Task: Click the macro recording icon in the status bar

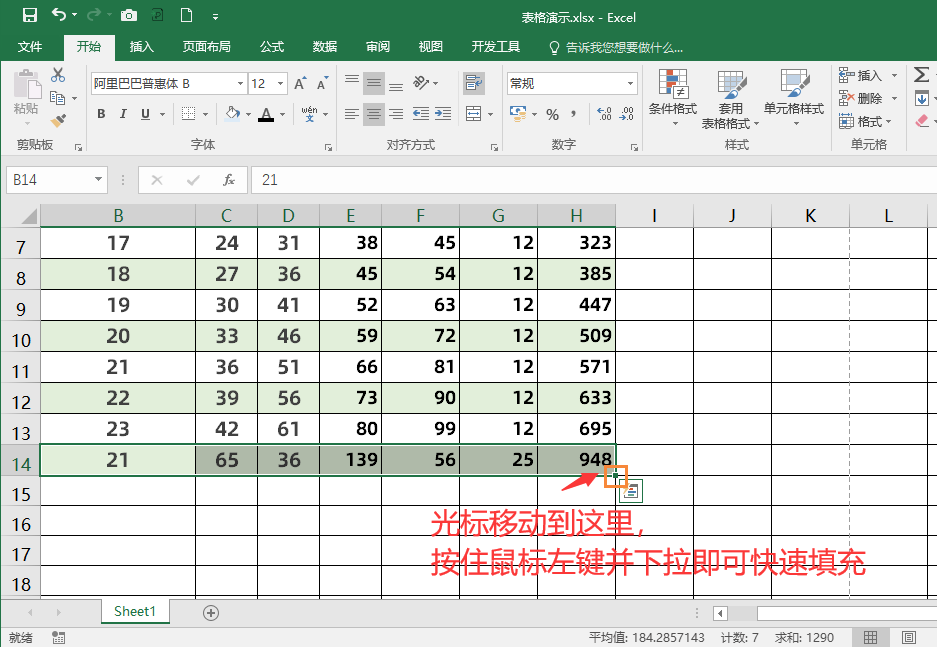Action: click(x=58, y=637)
